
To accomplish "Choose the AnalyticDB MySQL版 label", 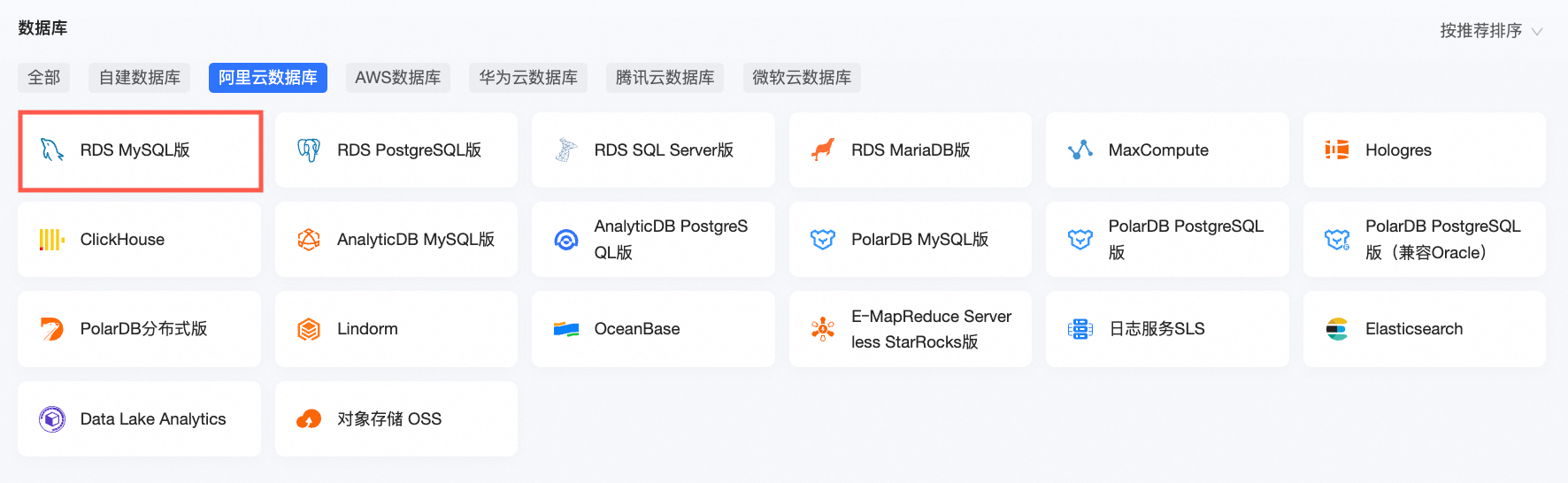I will (416, 240).
